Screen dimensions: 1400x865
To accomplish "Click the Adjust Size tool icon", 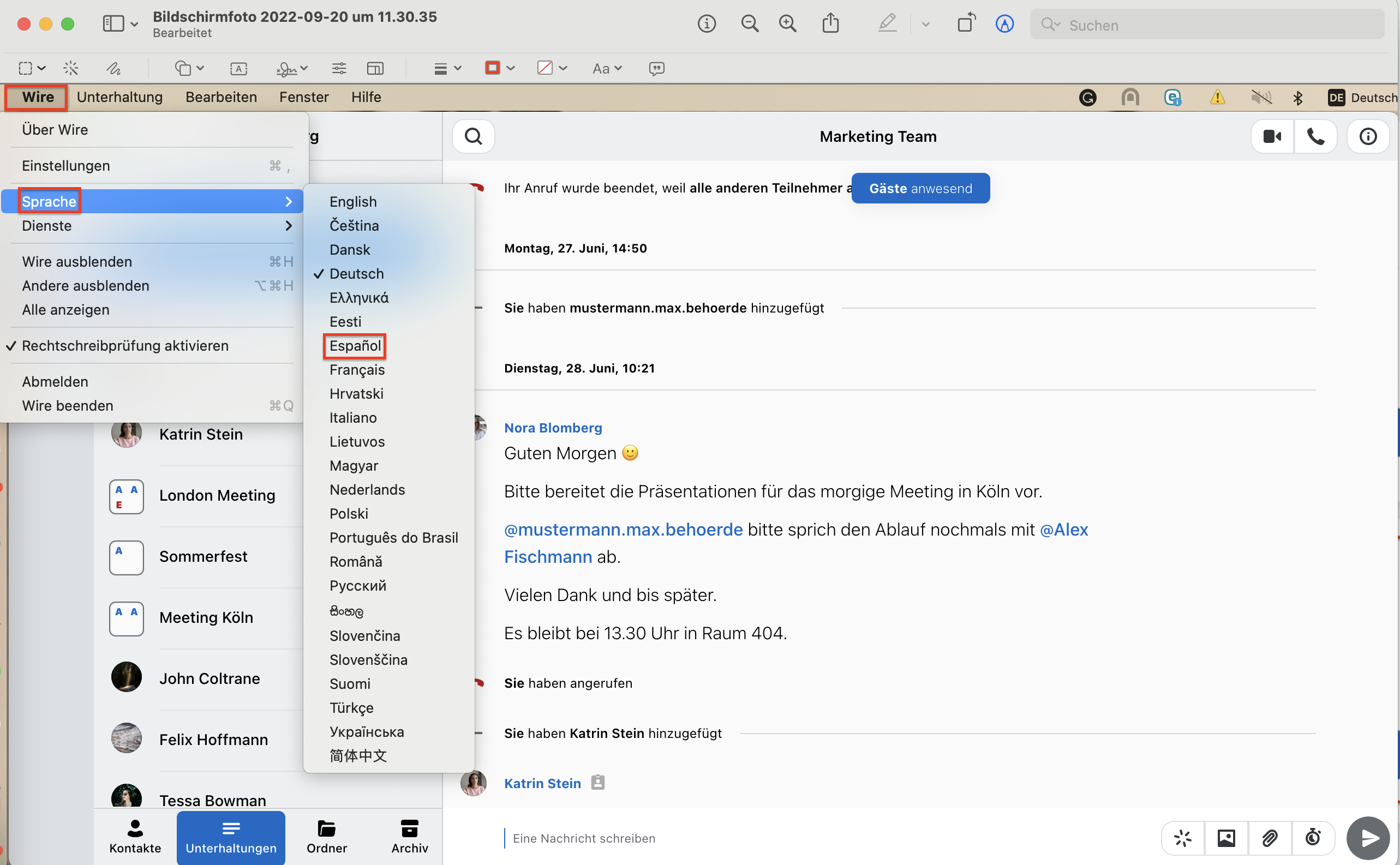I will pos(375,69).
